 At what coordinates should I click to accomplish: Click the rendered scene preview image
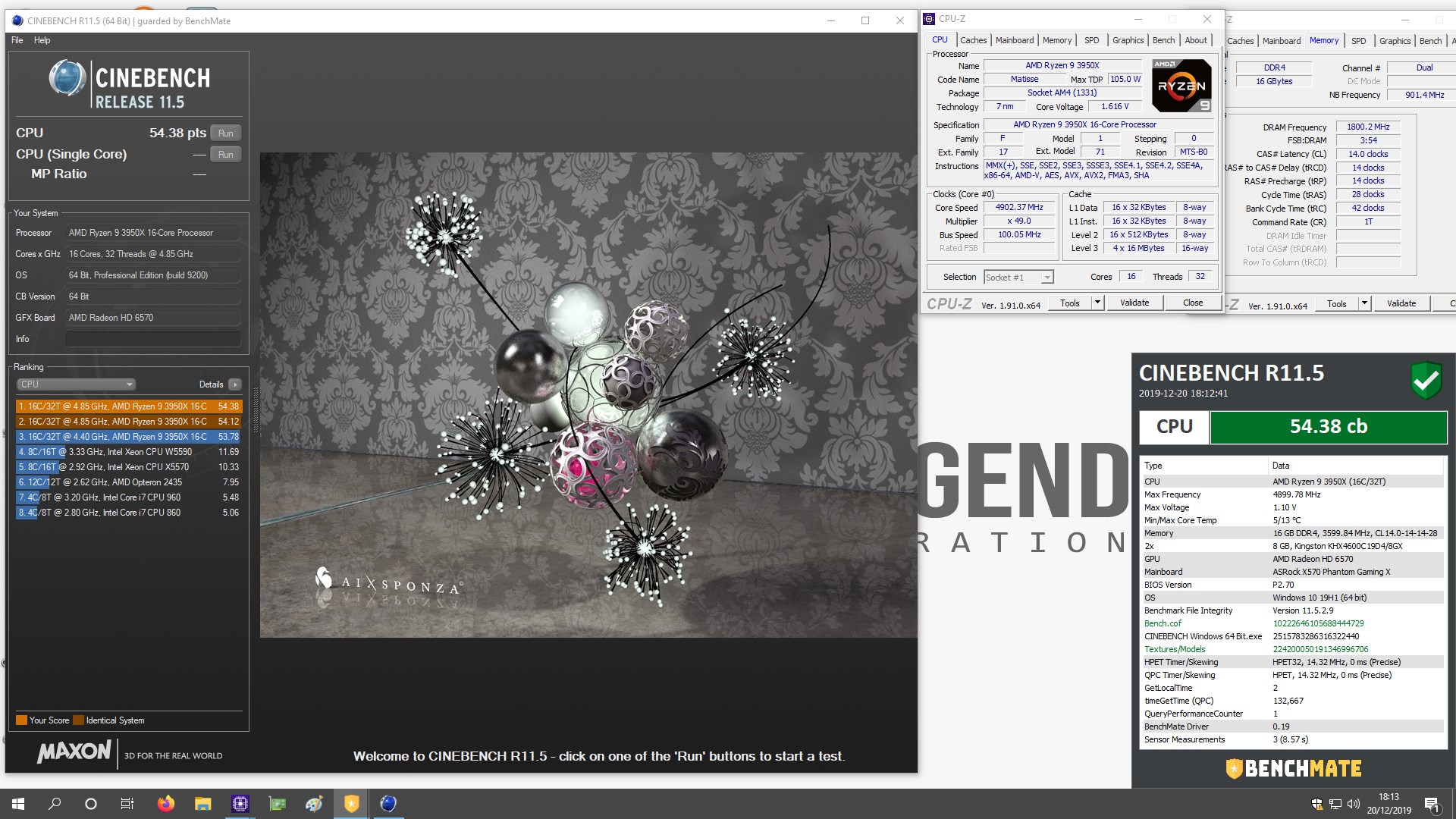point(588,395)
